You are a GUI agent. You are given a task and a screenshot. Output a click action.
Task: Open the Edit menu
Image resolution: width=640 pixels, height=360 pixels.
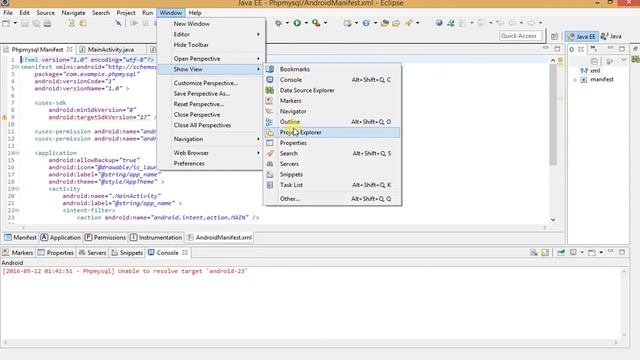pyautogui.click(x=24, y=13)
